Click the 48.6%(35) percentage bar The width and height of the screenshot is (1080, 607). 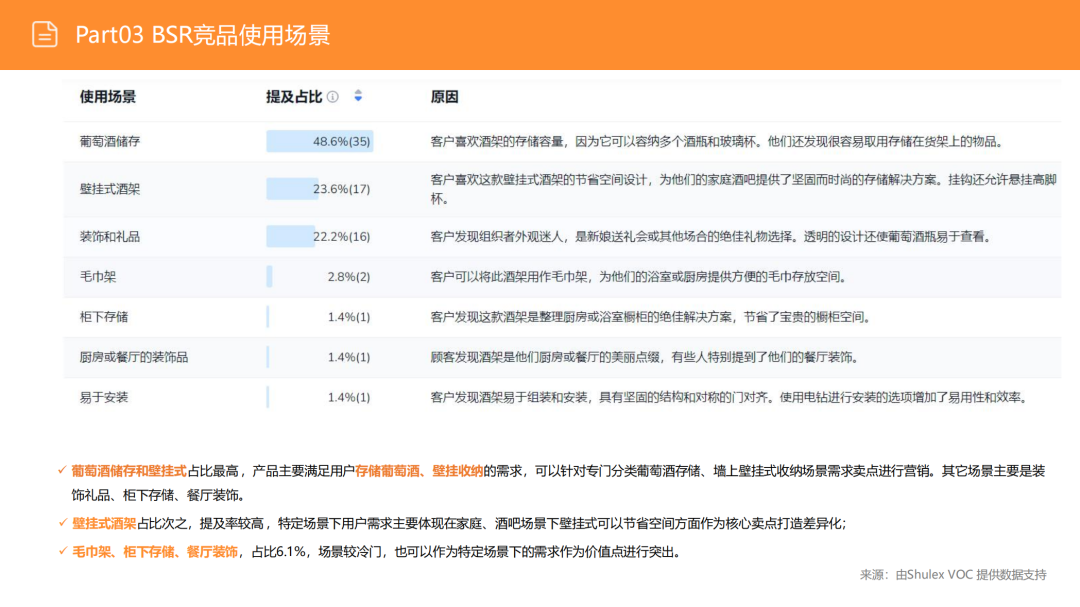[320, 141]
